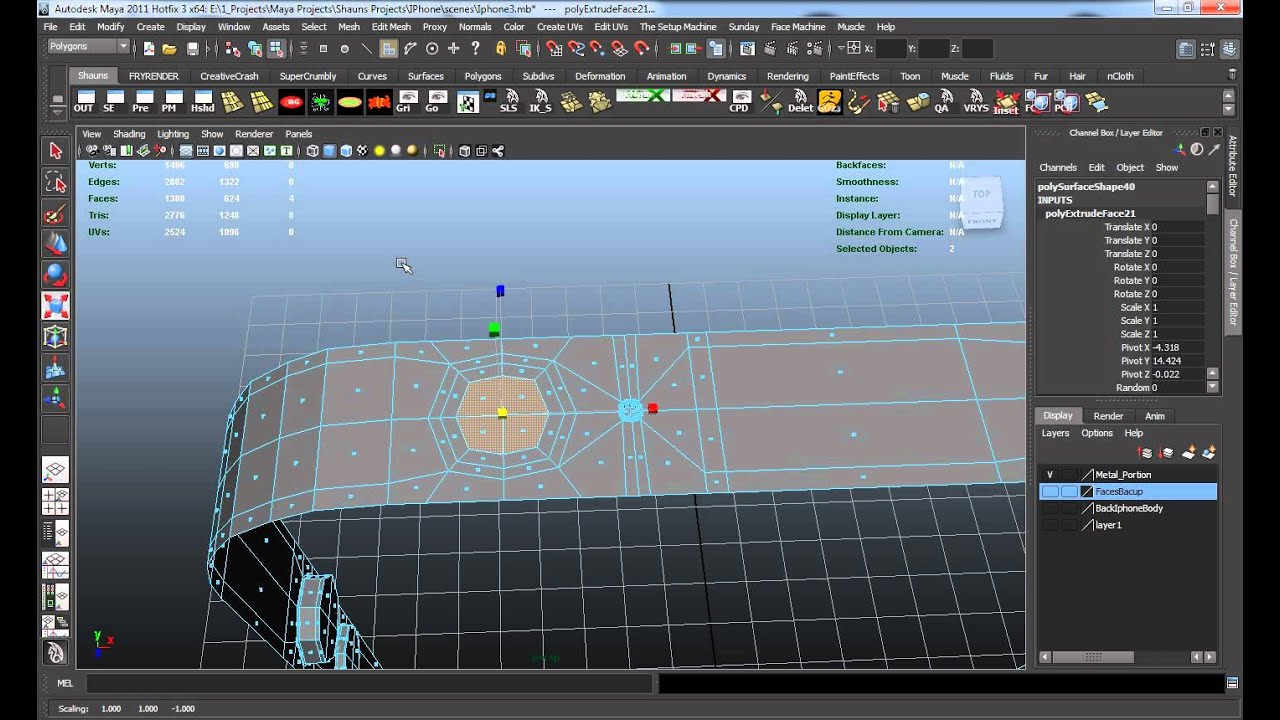
Task: Toggle visibility of Metal_Portion layer
Action: (x=1050, y=475)
